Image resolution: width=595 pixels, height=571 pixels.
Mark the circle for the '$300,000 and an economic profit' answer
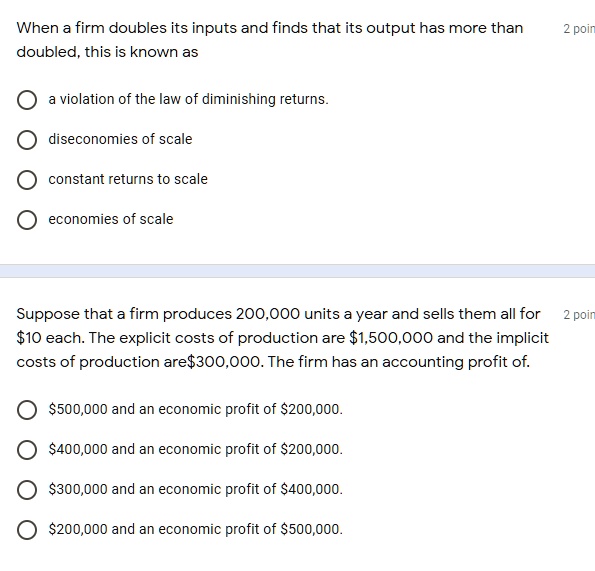27,490
